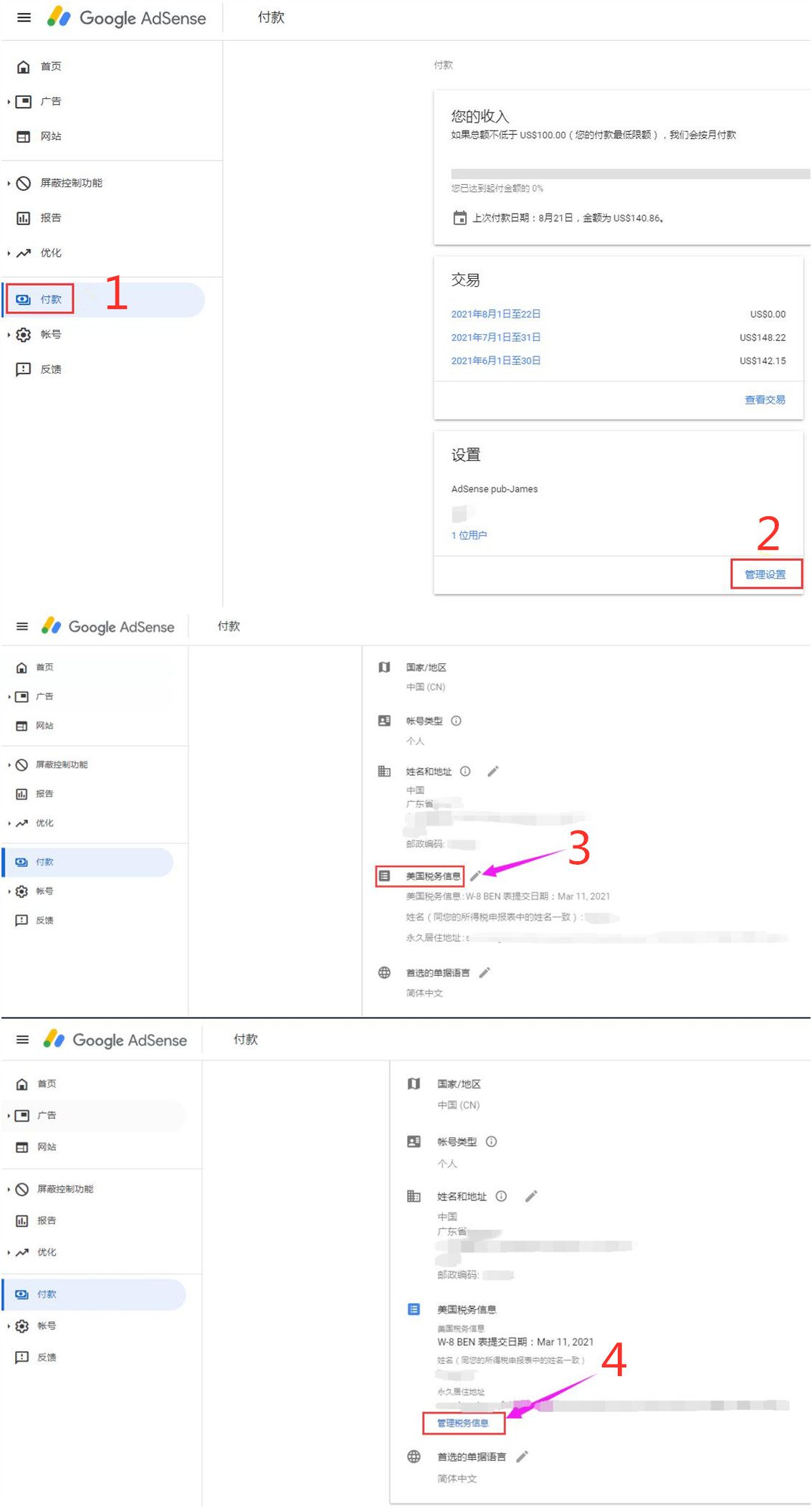Viewport: 812px width, 1508px height.
Task: Go to 首页 in the top screenshot's sidebar
Action: pos(50,67)
